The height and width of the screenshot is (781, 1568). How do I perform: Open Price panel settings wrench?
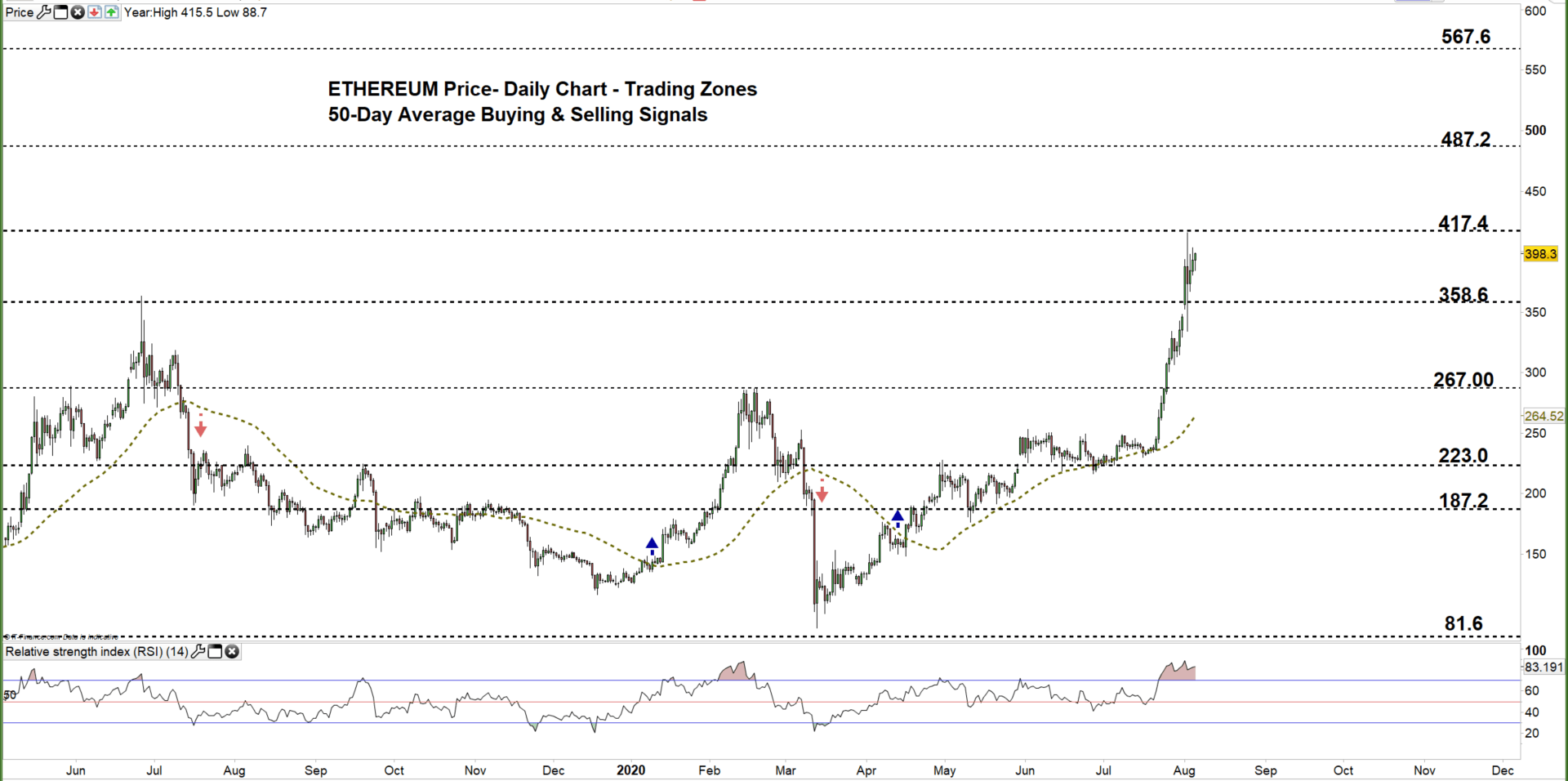(44, 12)
